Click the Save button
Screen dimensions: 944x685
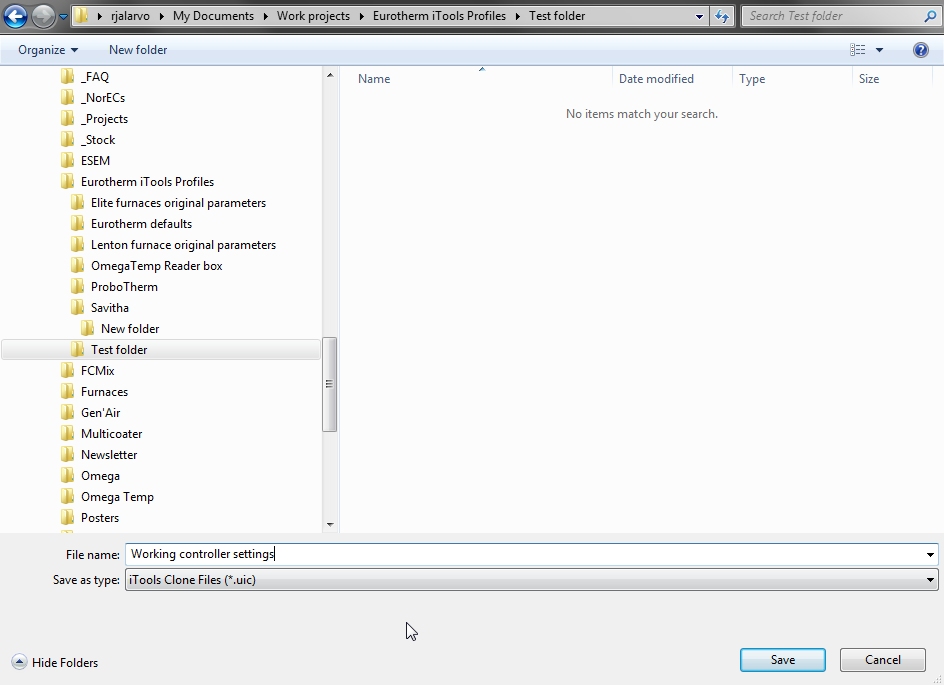point(783,660)
